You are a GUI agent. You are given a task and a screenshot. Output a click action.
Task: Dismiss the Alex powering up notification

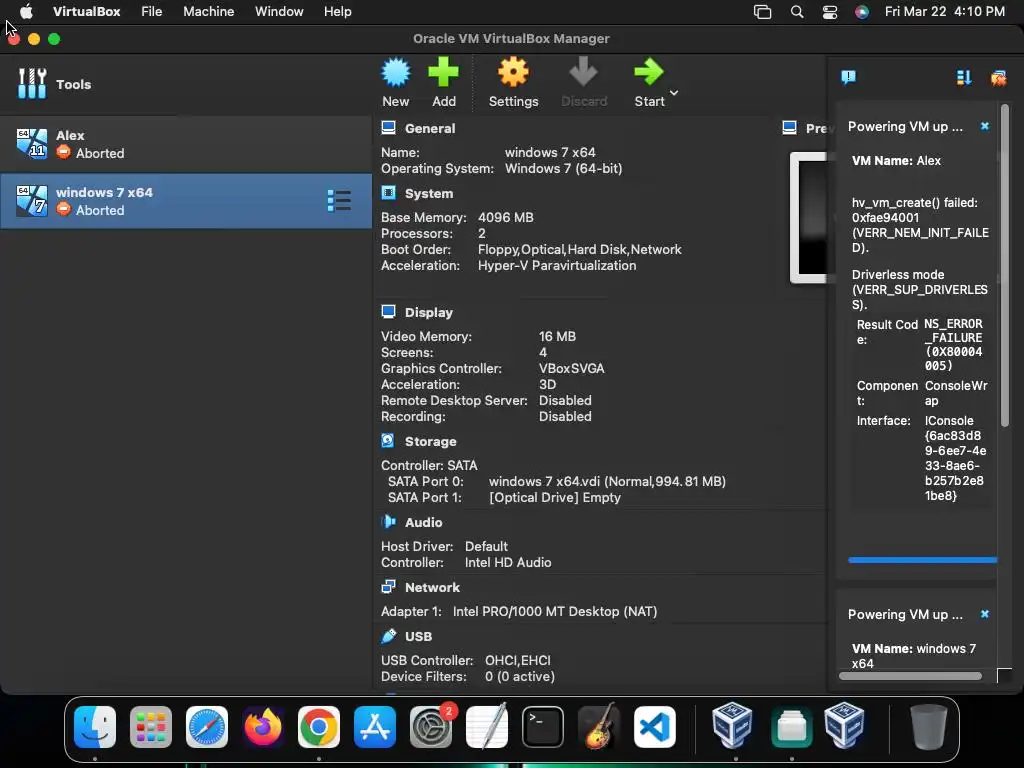[x=985, y=126]
